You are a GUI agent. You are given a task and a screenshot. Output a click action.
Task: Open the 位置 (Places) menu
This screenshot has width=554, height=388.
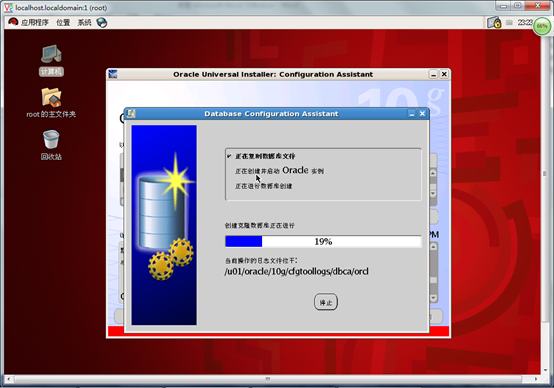[63, 23]
